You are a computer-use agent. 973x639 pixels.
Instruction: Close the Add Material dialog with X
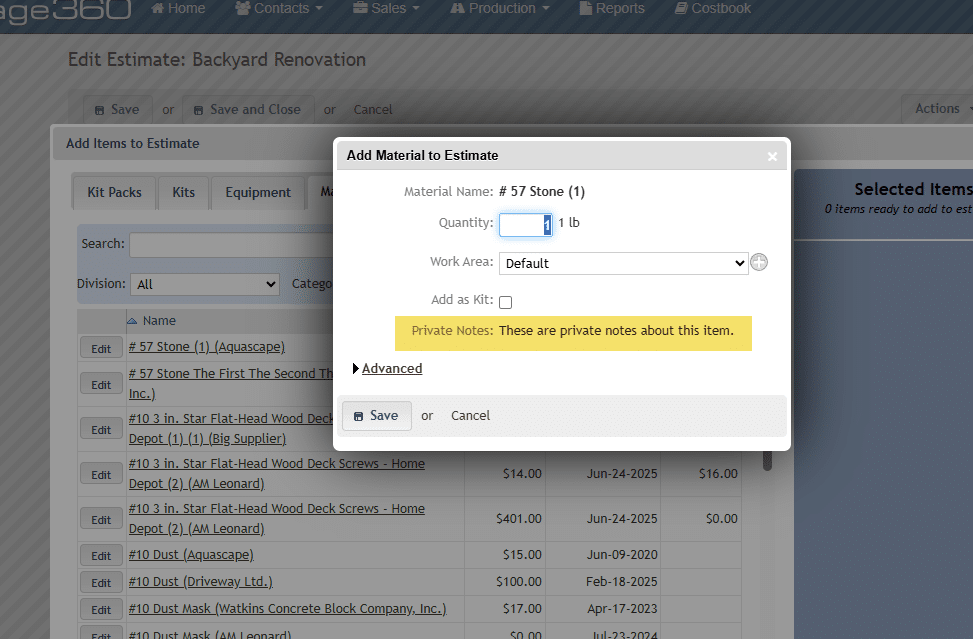(x=772, y=156)
